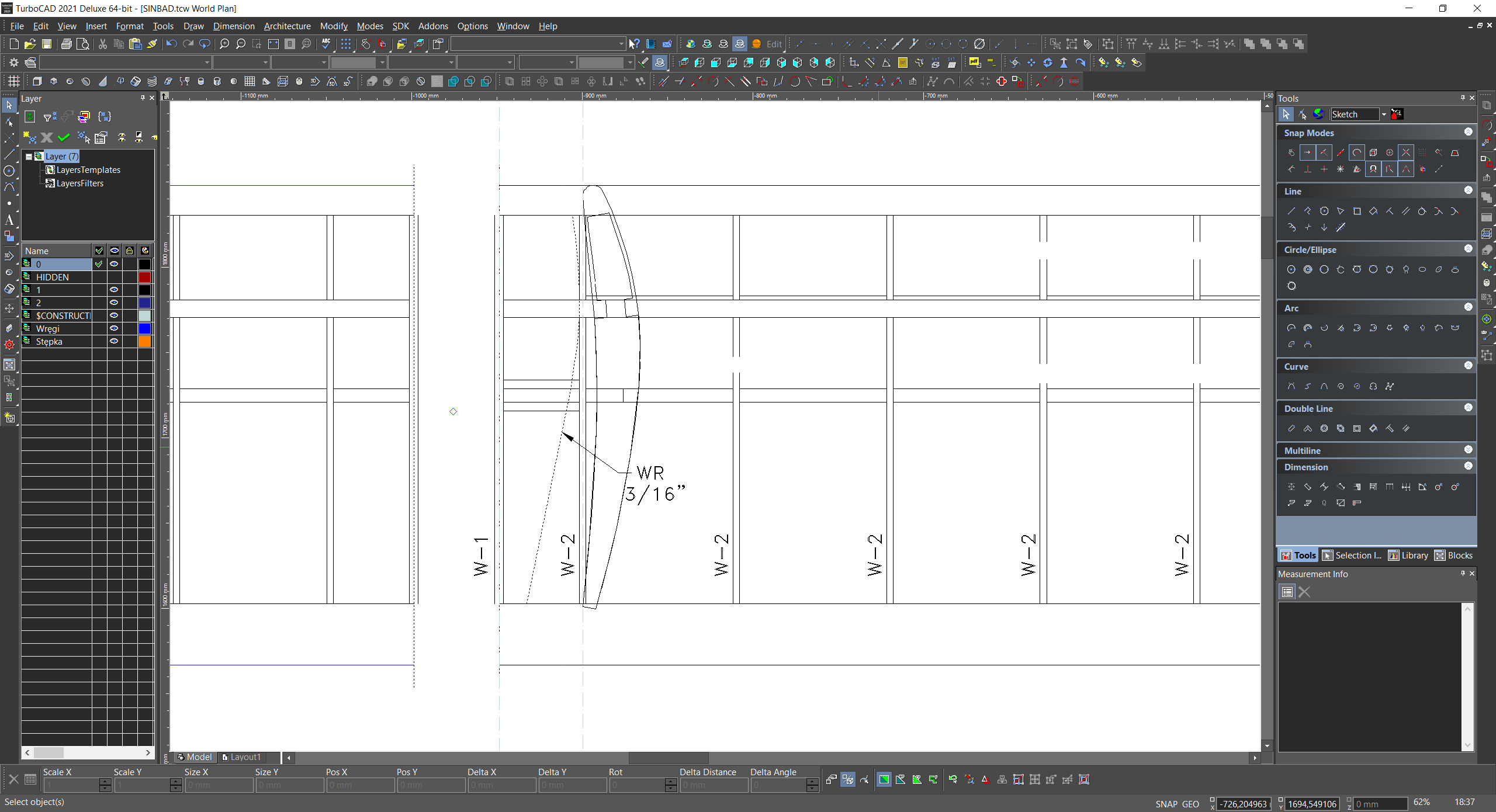This screenshot has width=1496, height=812.
Task: Open the Architecture menu
Action: click(287, 26)
